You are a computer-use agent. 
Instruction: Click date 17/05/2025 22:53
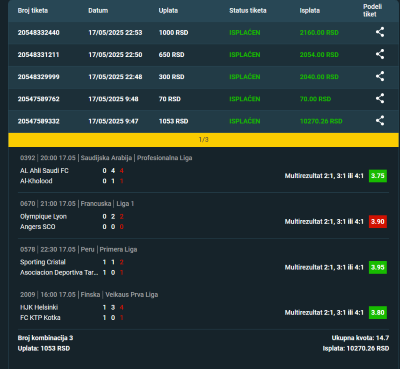(115, 33)
